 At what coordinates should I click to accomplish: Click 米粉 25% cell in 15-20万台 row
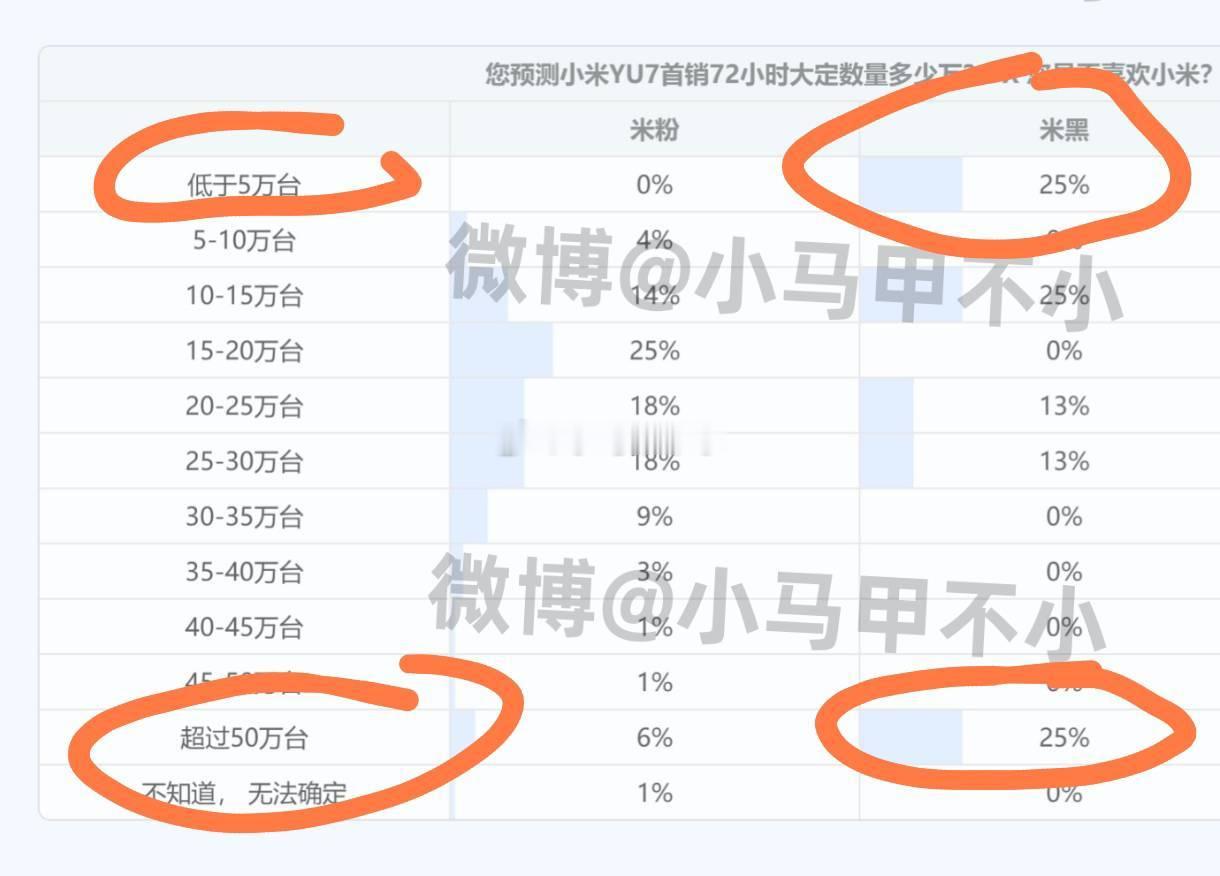[x=654, y=351]
